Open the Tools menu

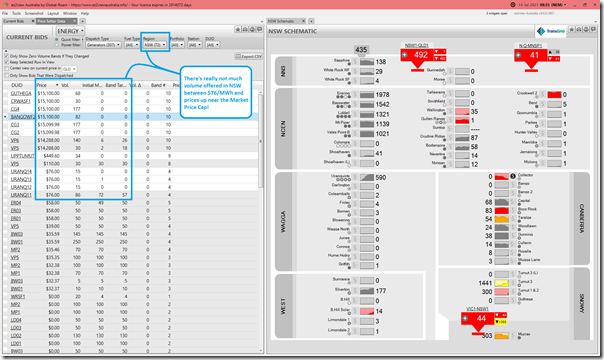[16, 13]
